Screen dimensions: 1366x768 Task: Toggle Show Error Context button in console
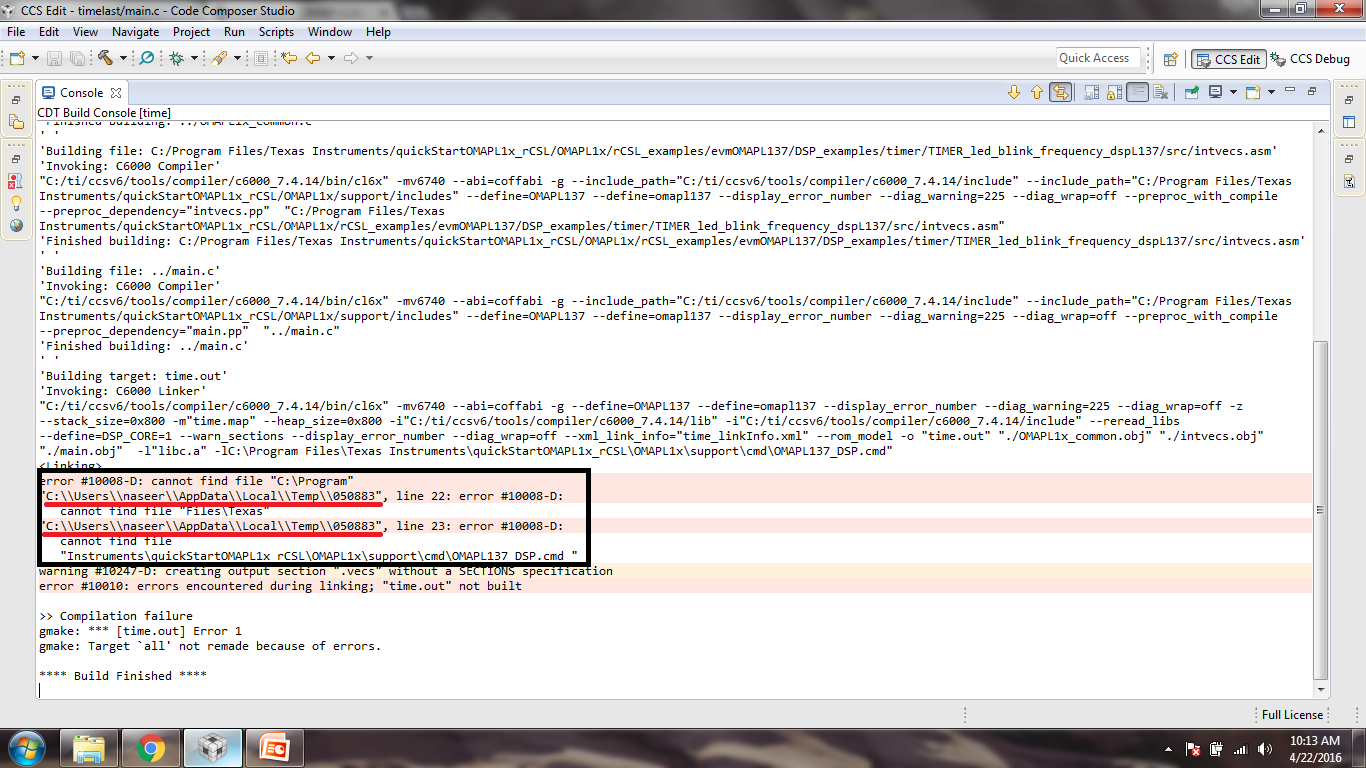coord(1061,93)
